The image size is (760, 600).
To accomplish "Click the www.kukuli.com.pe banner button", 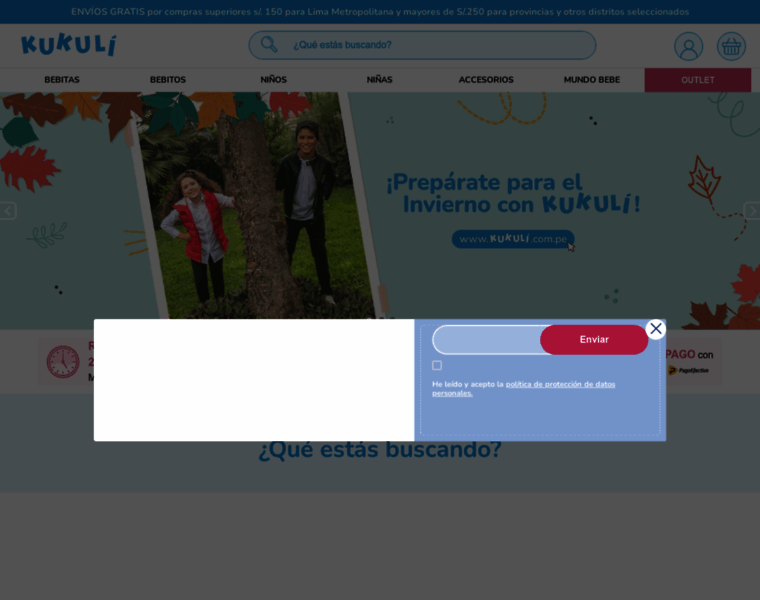I will pos(513,239).
